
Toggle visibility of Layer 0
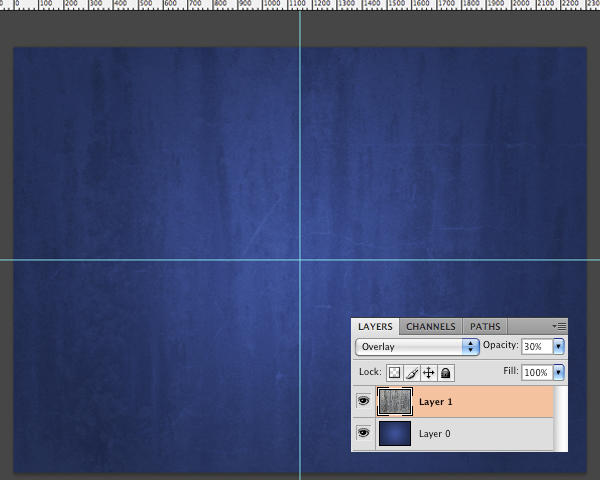point(363,433)
